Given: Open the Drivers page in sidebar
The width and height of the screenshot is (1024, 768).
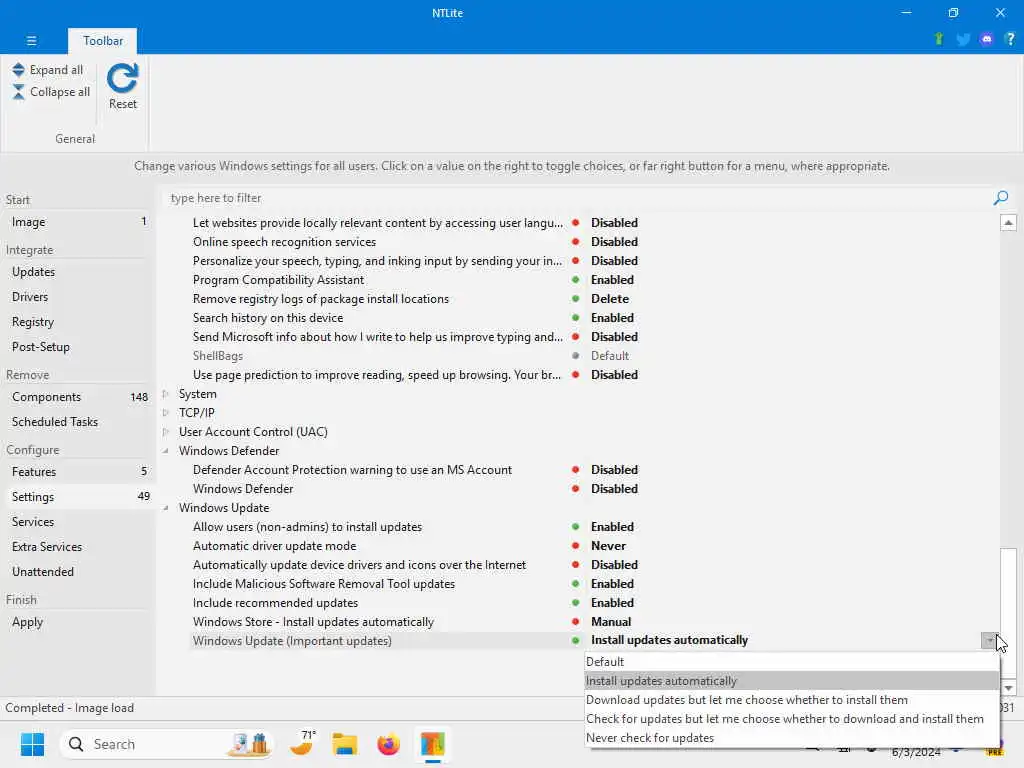Looking at the screenshot, I should pos(30,296).
